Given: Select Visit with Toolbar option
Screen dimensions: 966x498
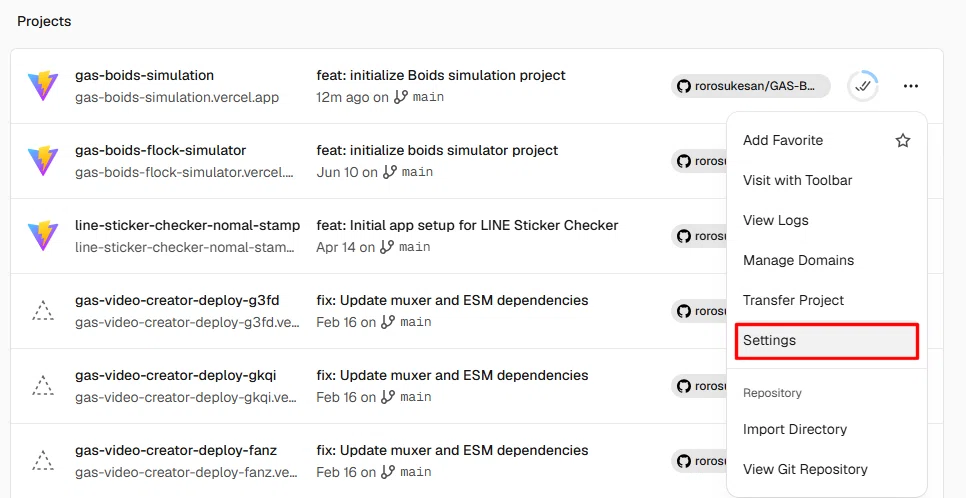Looking at the screenshot, I should click(x=827, y=181).
